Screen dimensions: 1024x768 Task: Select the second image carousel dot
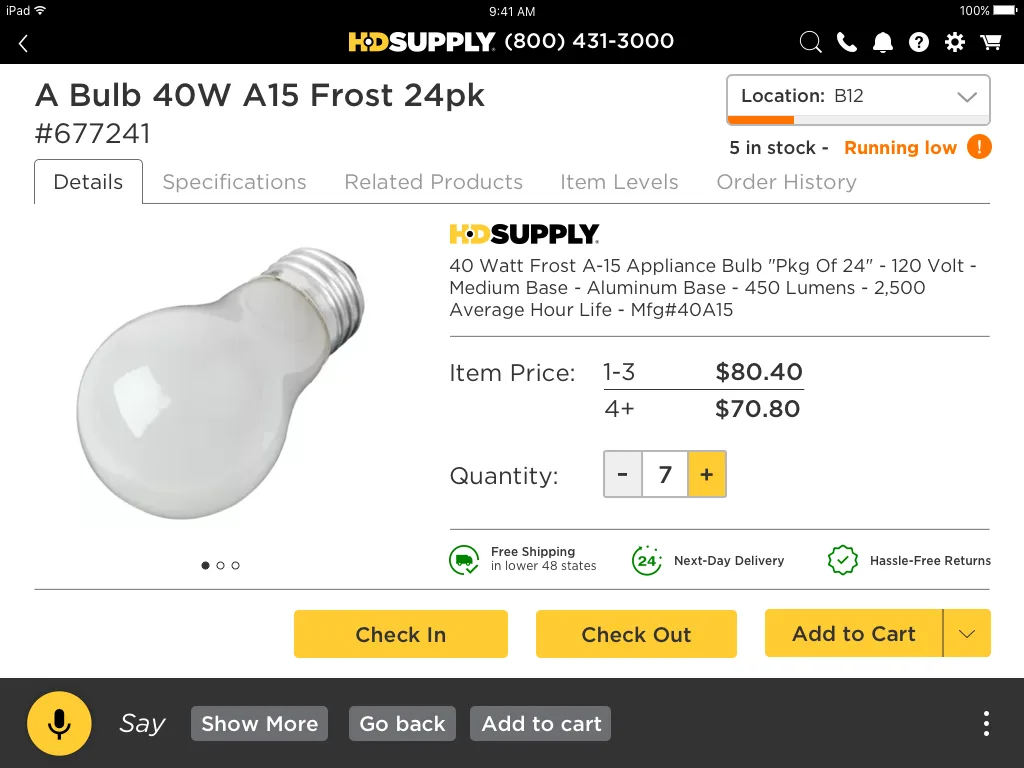point(220,565)
